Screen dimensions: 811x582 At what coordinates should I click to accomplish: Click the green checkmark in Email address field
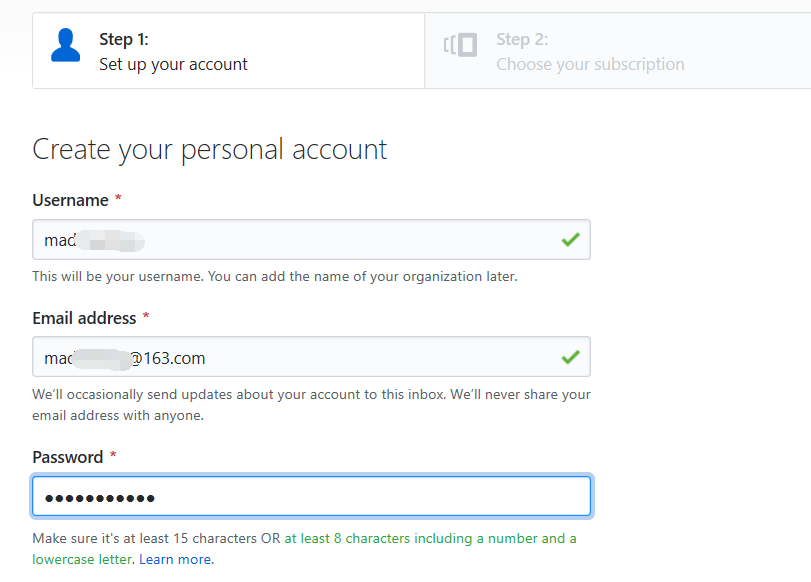(570, 357)
